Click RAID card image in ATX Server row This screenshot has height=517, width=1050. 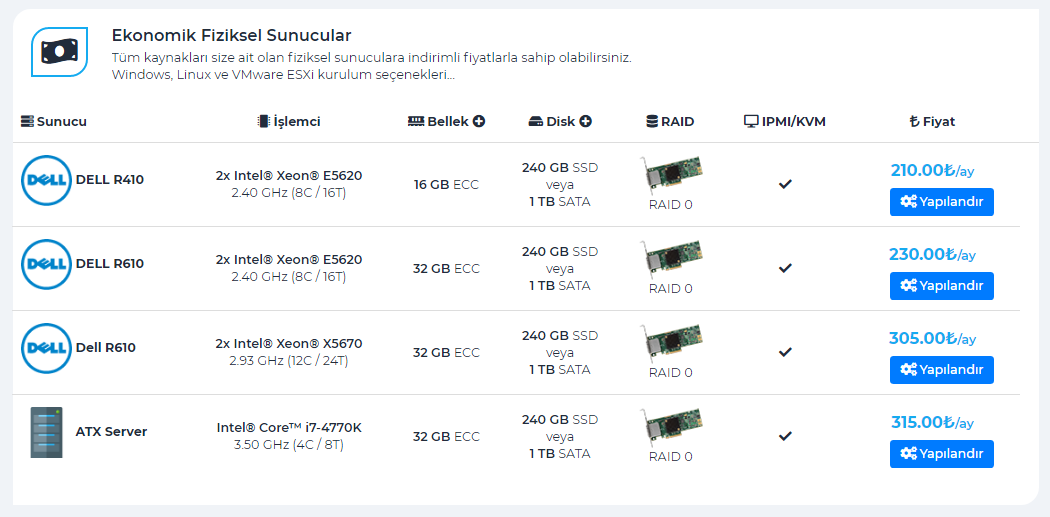[670, 429]
